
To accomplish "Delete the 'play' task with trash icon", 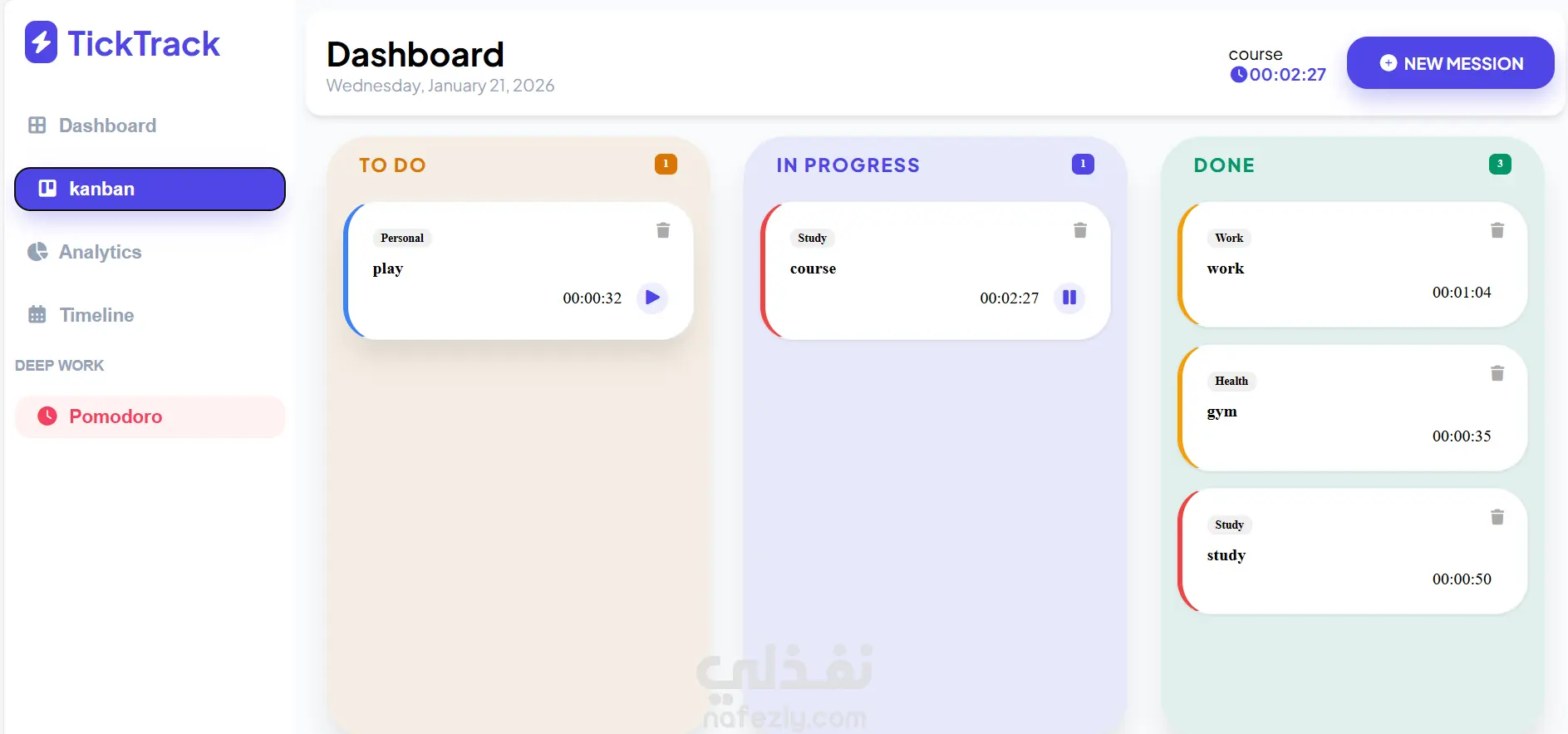I will (x=663, y=230).
